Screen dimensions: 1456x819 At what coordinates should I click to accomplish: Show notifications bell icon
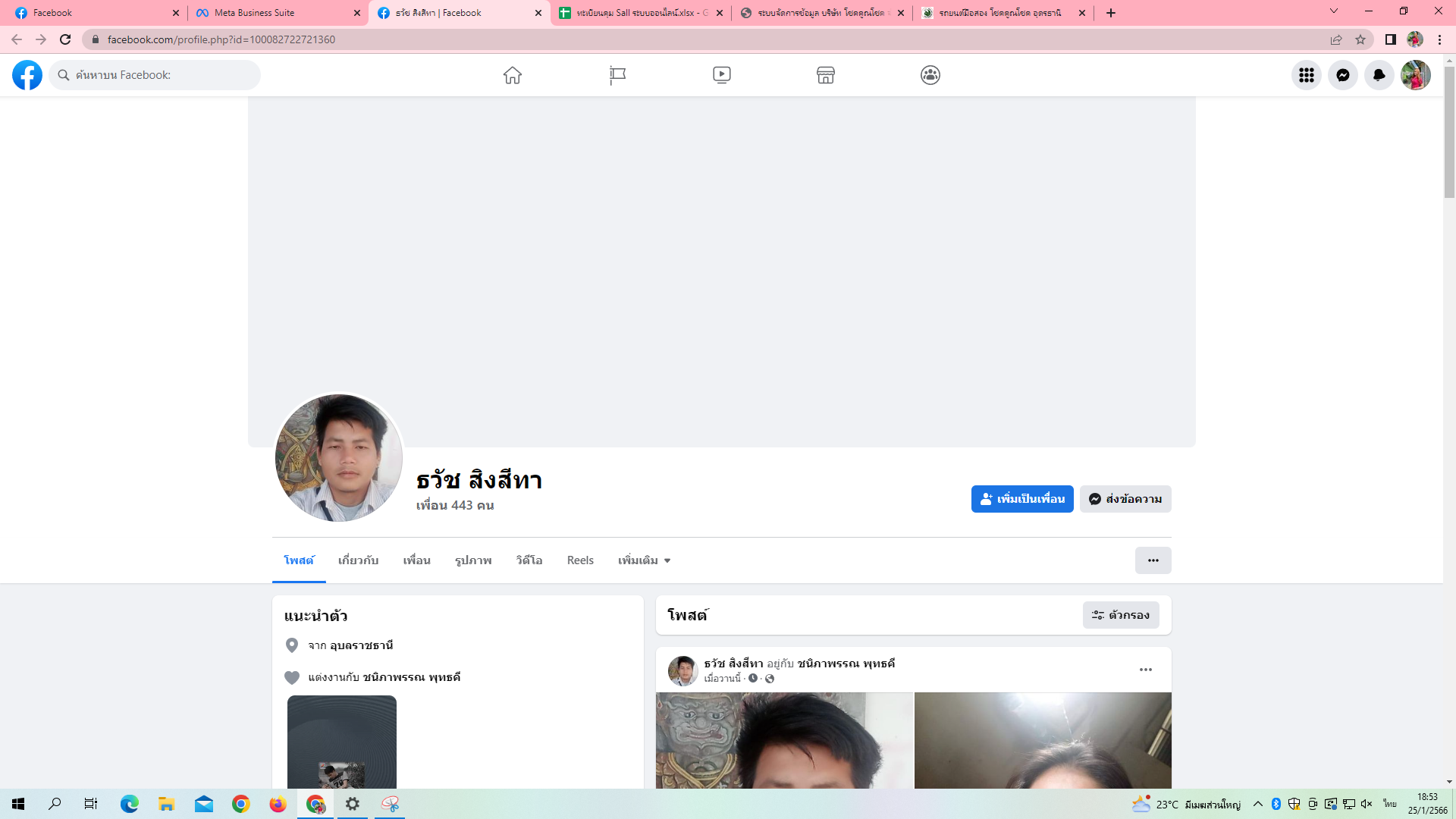[1379, 75]
